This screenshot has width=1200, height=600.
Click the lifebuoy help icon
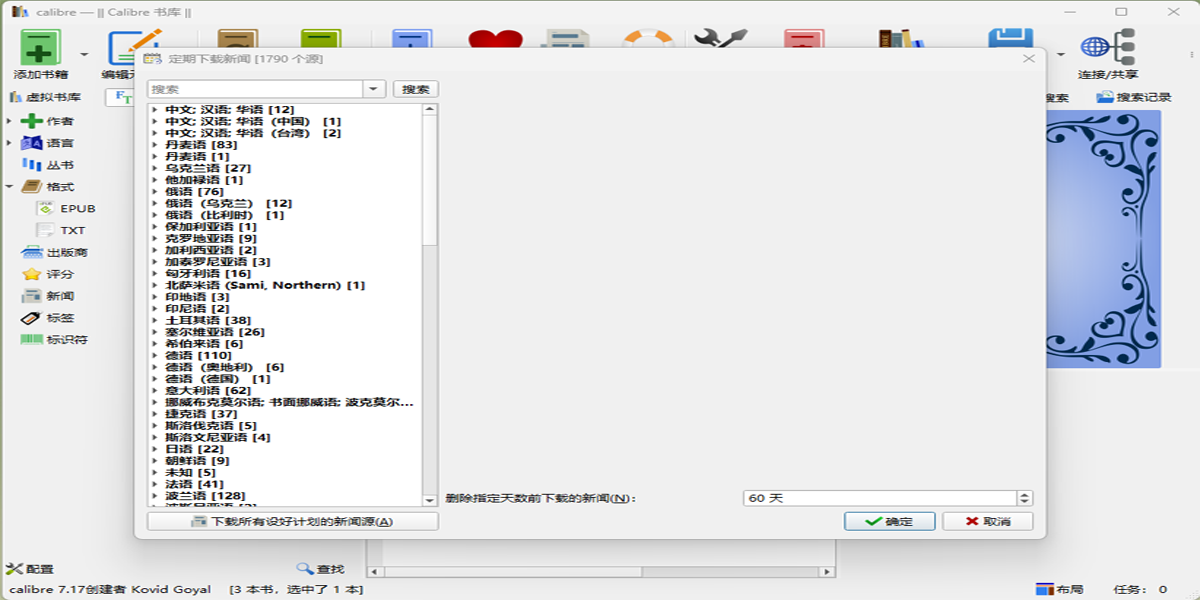coord(647,39)
